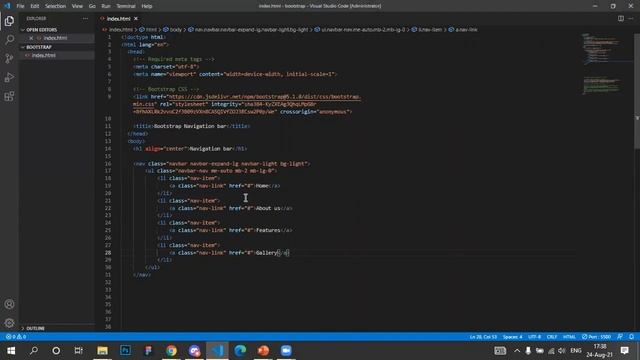Open the File menu
The width and height of the screenshot is (640, 360).
(20, 6)
